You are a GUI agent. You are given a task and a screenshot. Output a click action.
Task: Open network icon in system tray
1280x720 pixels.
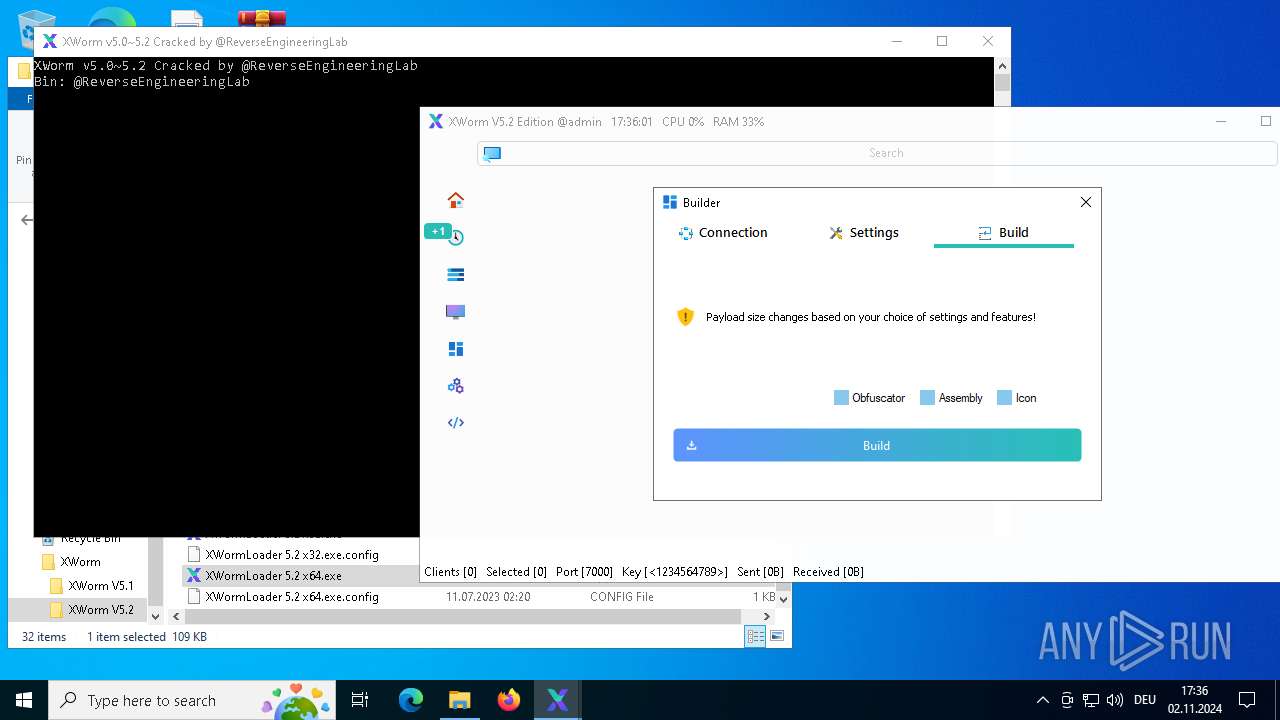(x=1091, y=700)
